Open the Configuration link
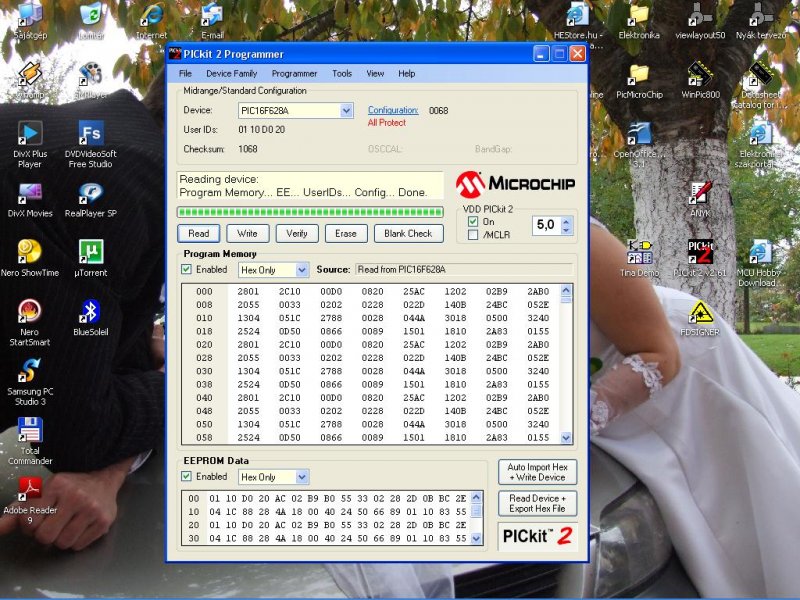 pyautogui.click(x=393, y=110)
